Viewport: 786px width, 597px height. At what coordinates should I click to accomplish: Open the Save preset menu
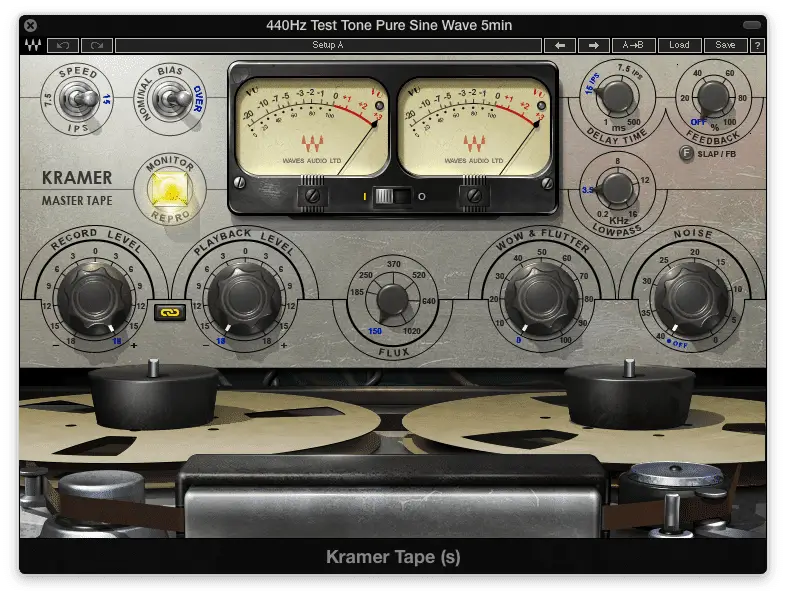[725, 45]
